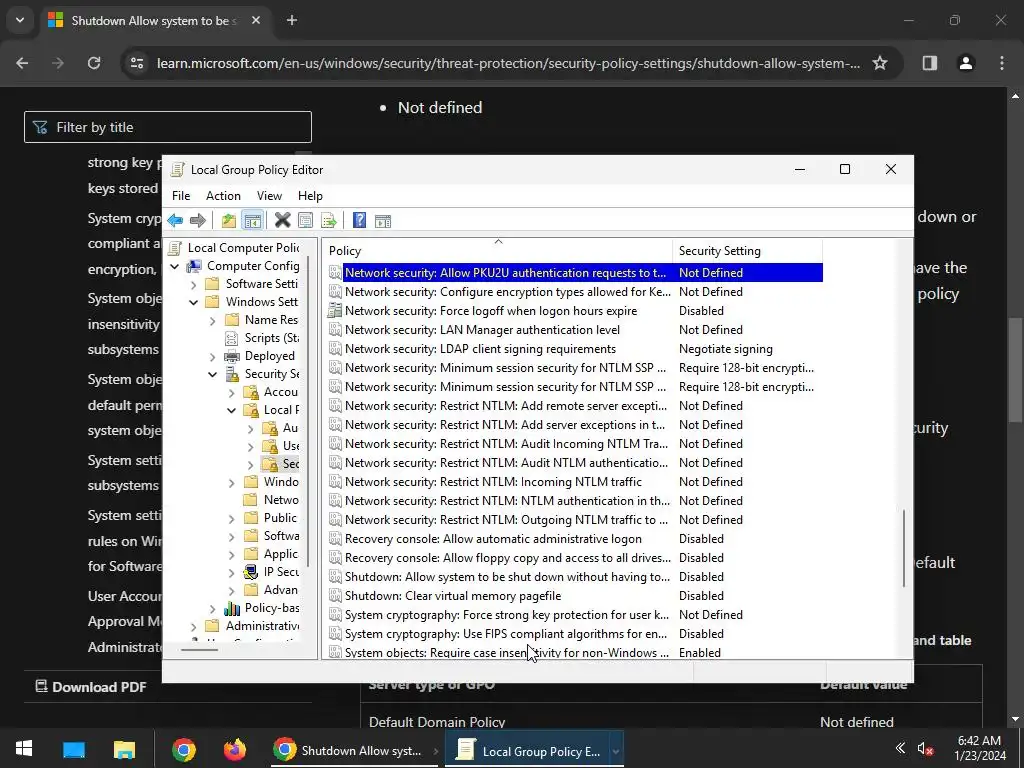This screenshot has width=1024, height=768.
Task: Click the muted volume icon in system tray
Action: 924,749
